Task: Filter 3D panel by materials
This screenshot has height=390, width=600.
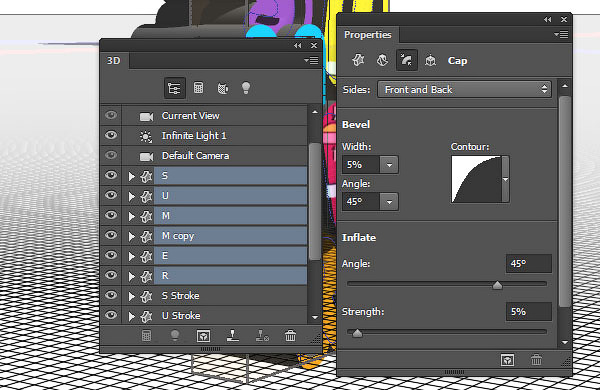Action: [x=223, y=88]
